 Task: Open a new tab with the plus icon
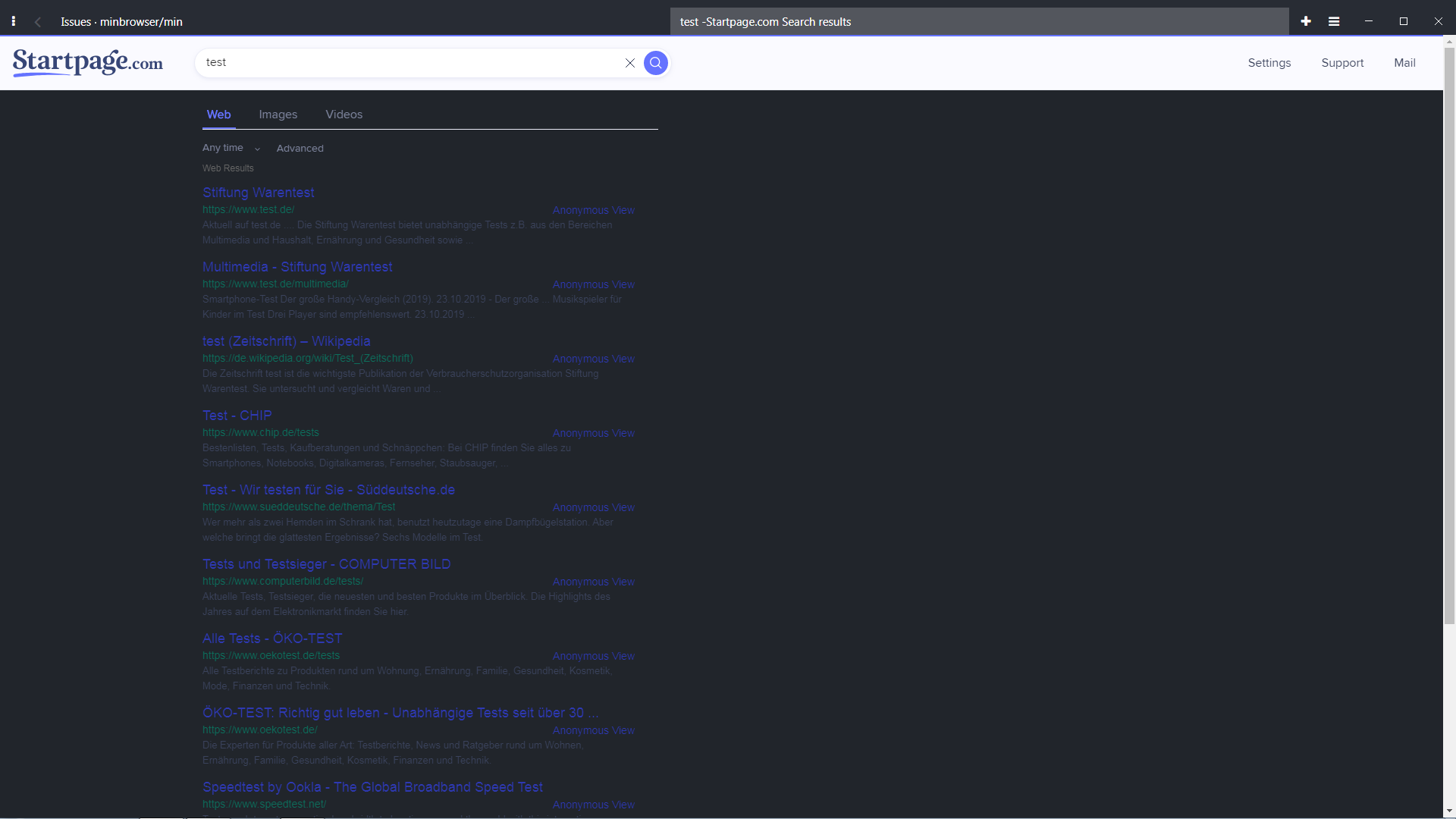point(1306,21)
